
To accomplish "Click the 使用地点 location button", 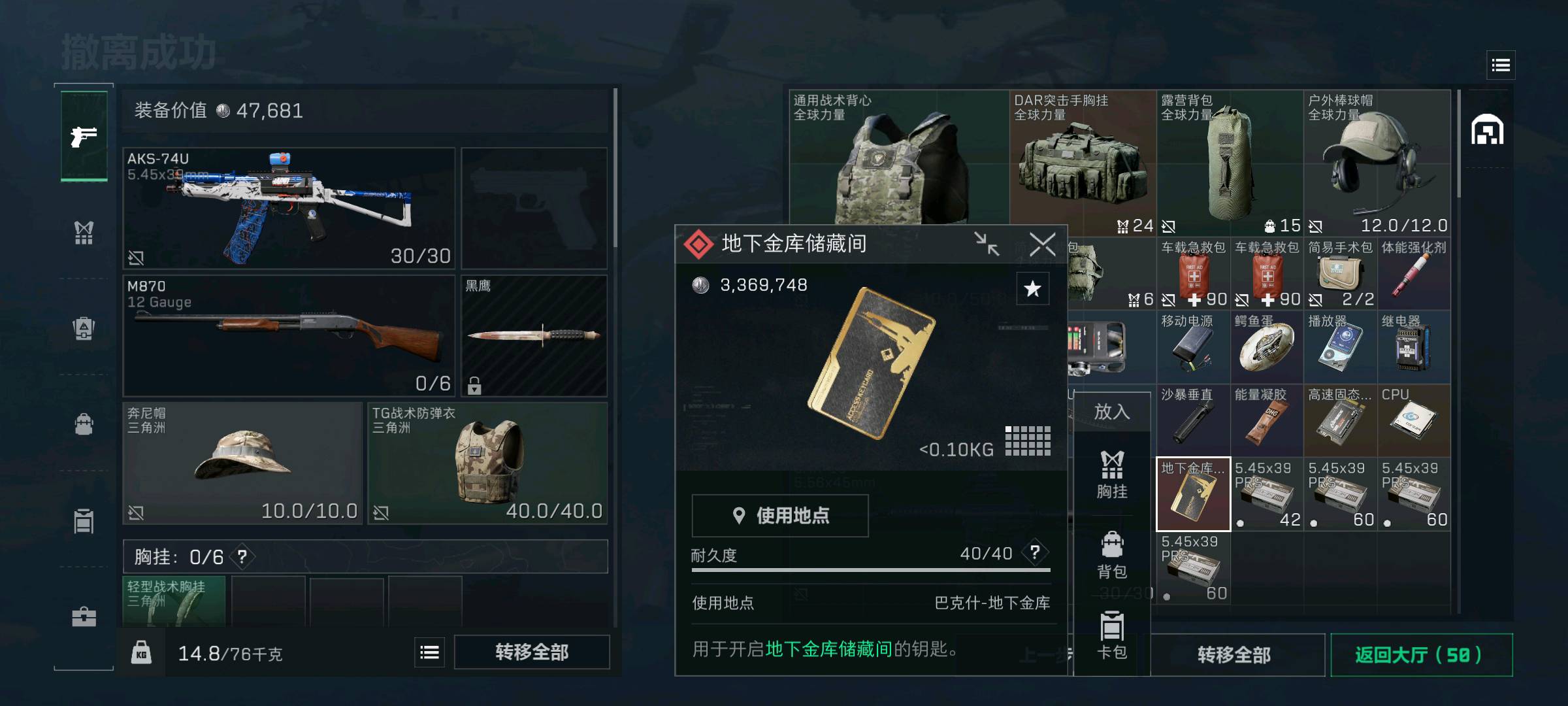I will coord(780,516).
